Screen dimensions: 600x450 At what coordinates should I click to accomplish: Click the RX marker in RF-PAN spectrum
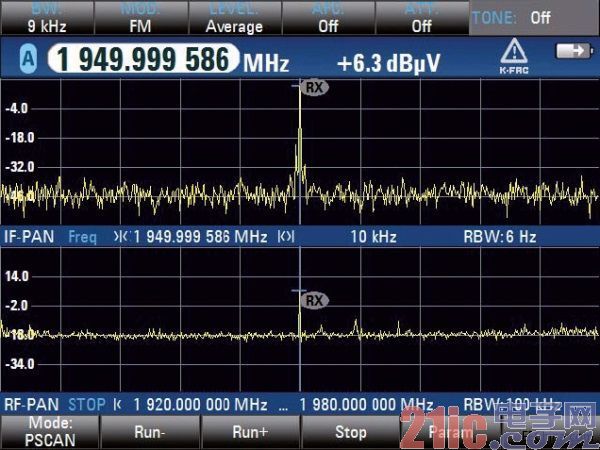pyautogui.click(x=315, y=300)
